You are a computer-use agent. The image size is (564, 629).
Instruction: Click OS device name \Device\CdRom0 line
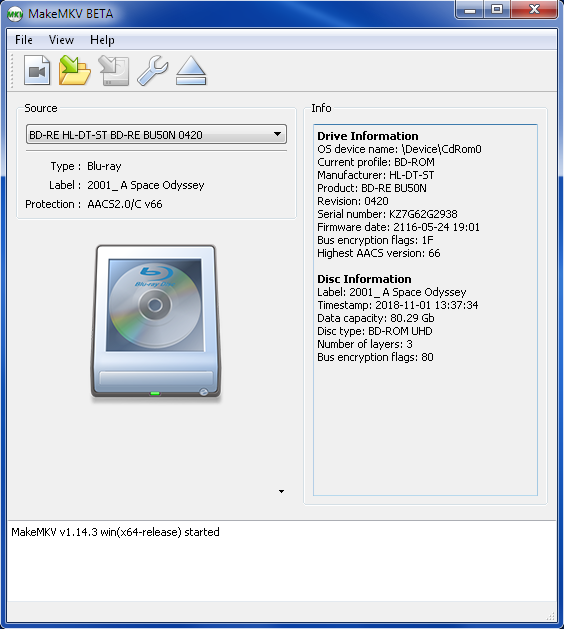[x=399, y=149]
